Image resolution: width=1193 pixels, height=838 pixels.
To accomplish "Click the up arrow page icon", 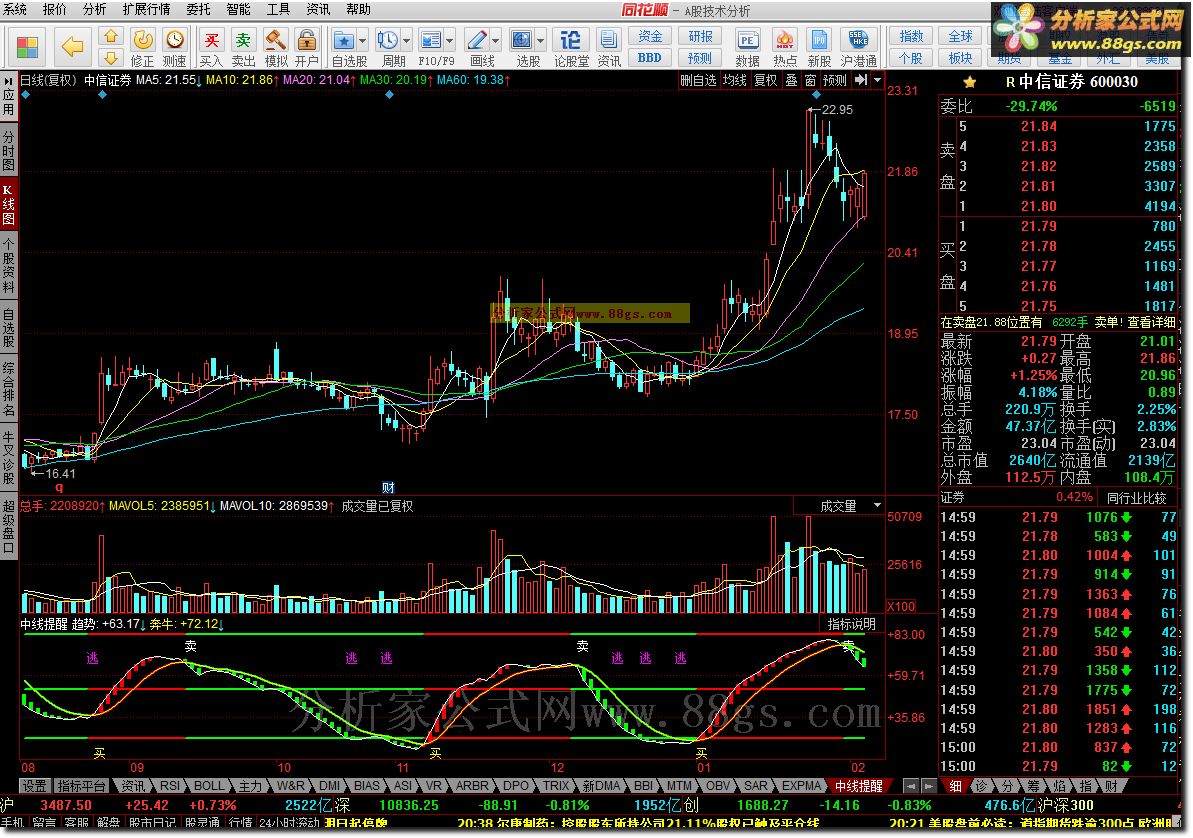I will pos(111,36).
